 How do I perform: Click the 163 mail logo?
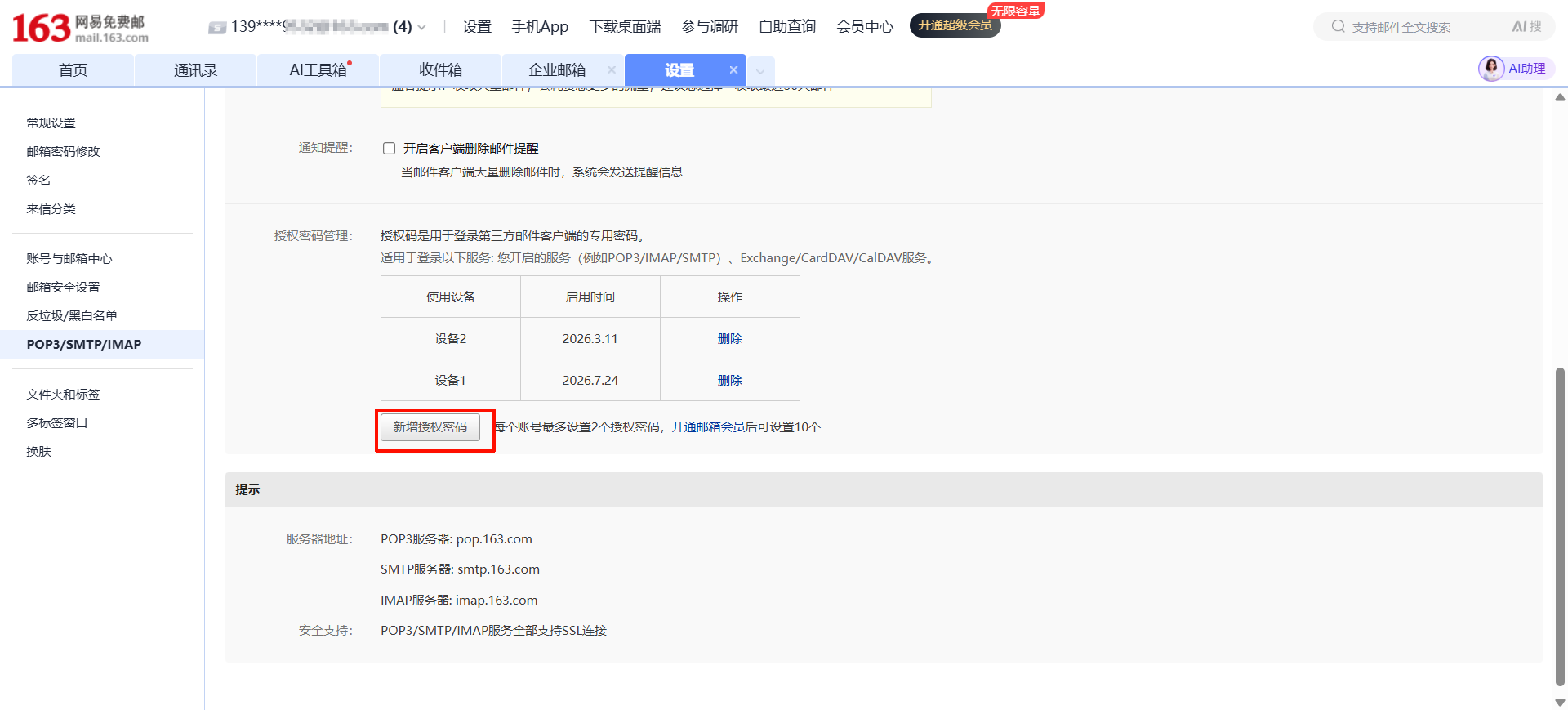(x=80, y=28)
